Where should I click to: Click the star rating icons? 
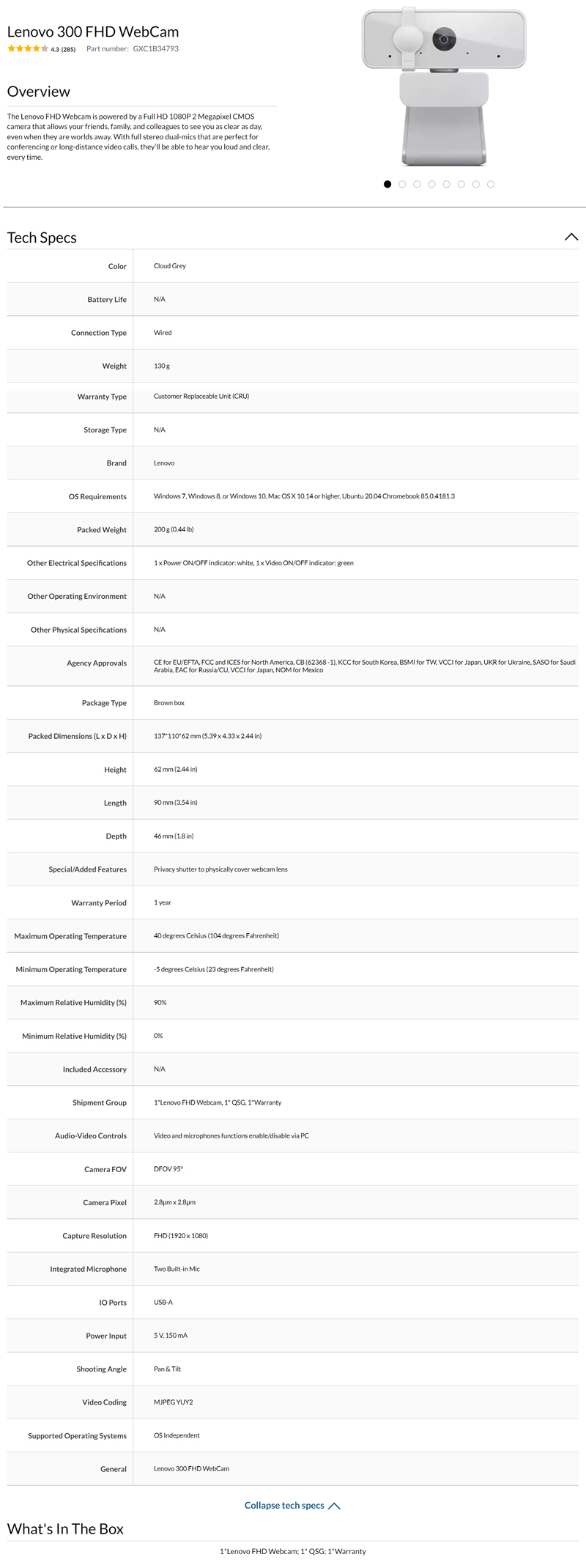point(27,49)
